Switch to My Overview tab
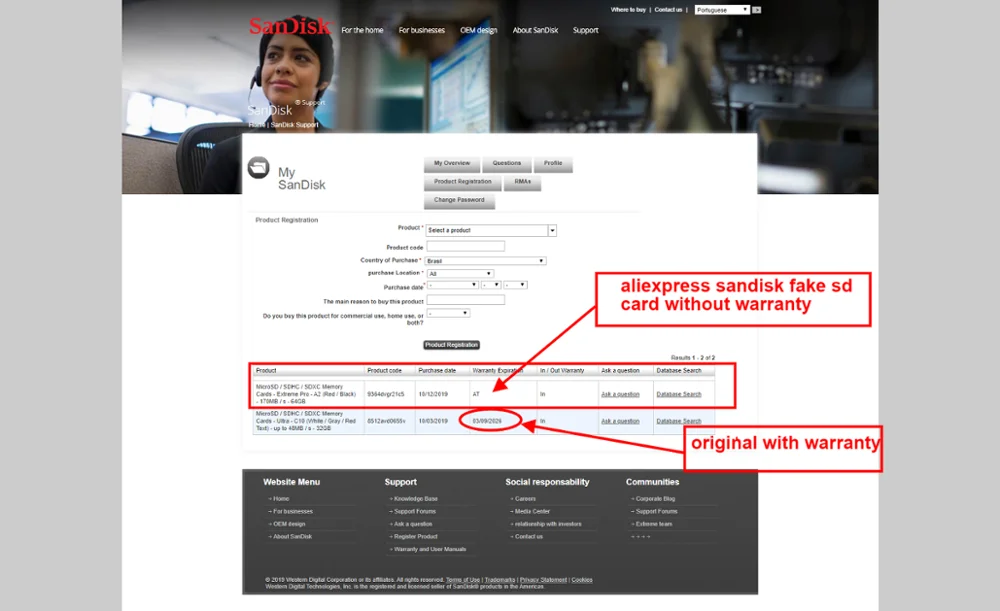The height and width of the screenshot is (611, 1000). (452, 164)
